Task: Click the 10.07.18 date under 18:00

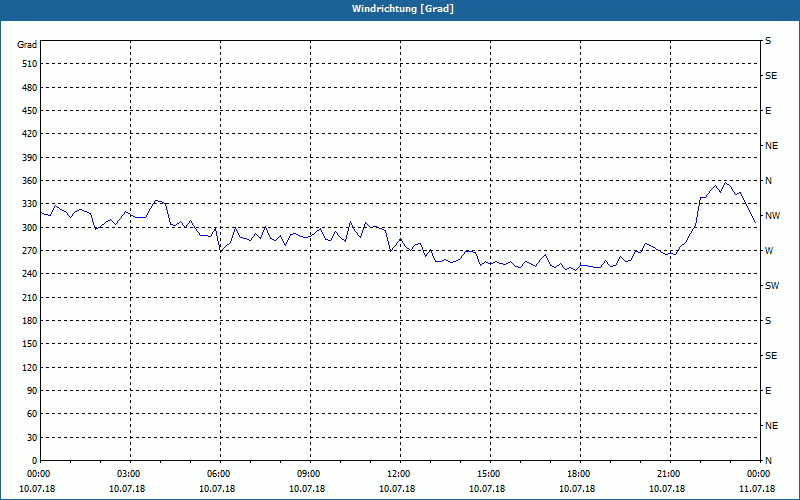Action: tap(577, 489)
